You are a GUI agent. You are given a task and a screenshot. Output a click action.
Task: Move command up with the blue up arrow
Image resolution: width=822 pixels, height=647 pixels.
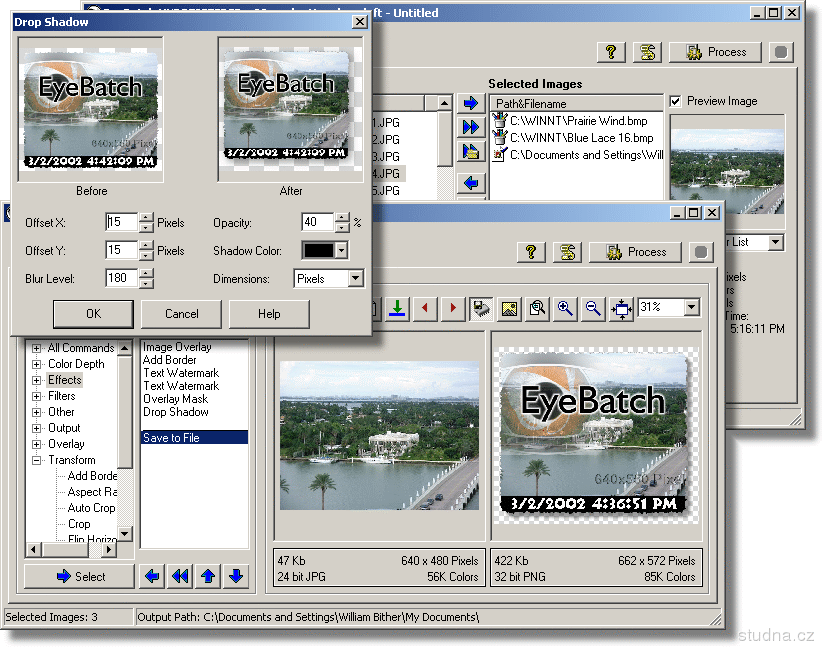click(x=208, y=576)
